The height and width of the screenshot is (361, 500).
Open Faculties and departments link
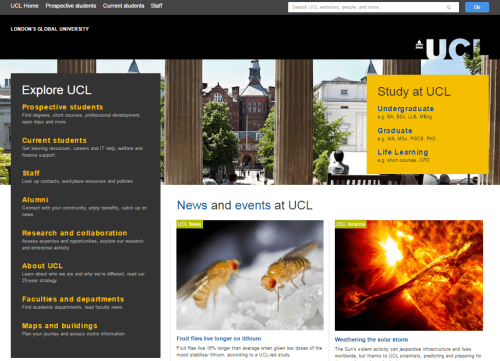click(73, 299)
